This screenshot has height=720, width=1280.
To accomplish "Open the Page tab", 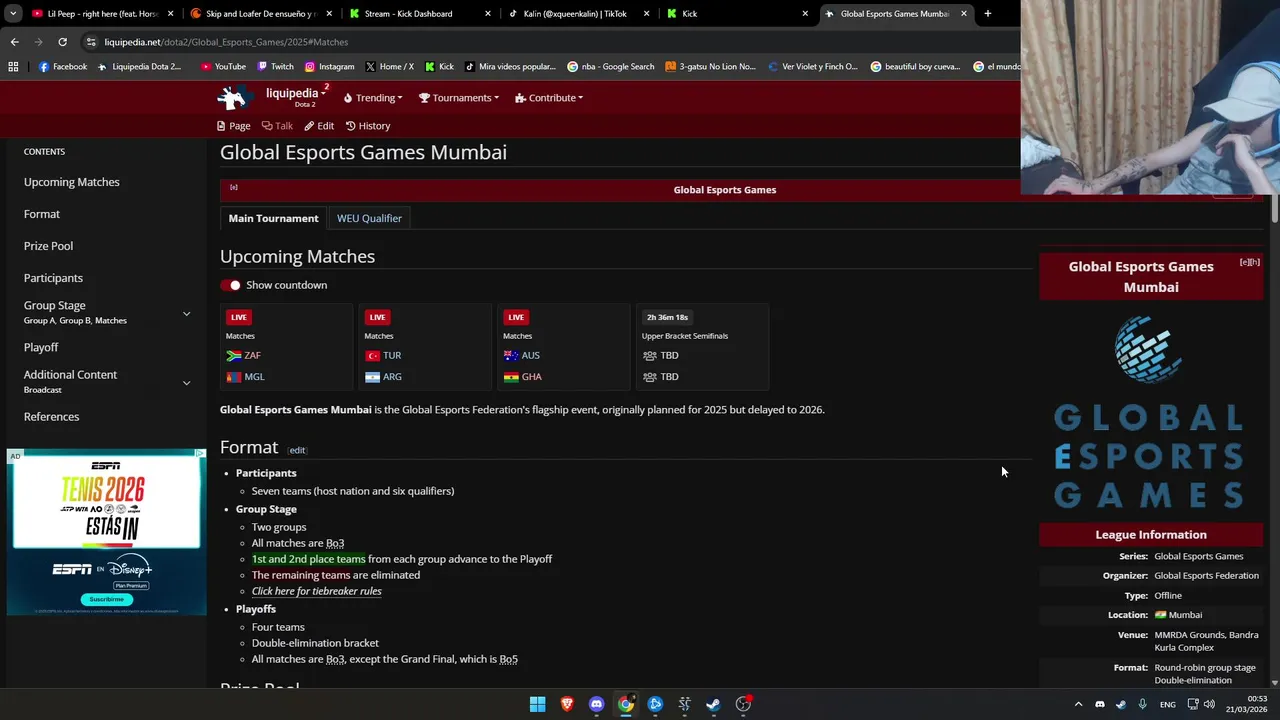I will click(x=234, y=126).
